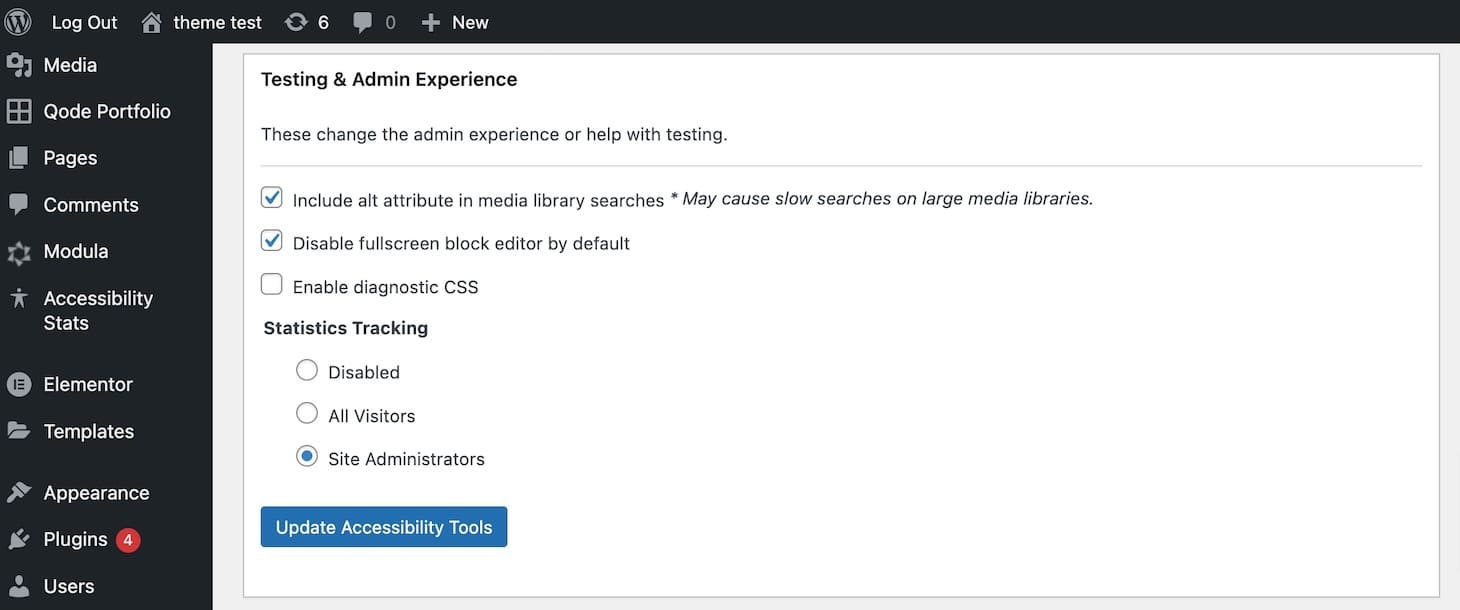Select the Media library icon in the sidebar
This screenshot has height=610, width=1460.
[20, 64]
